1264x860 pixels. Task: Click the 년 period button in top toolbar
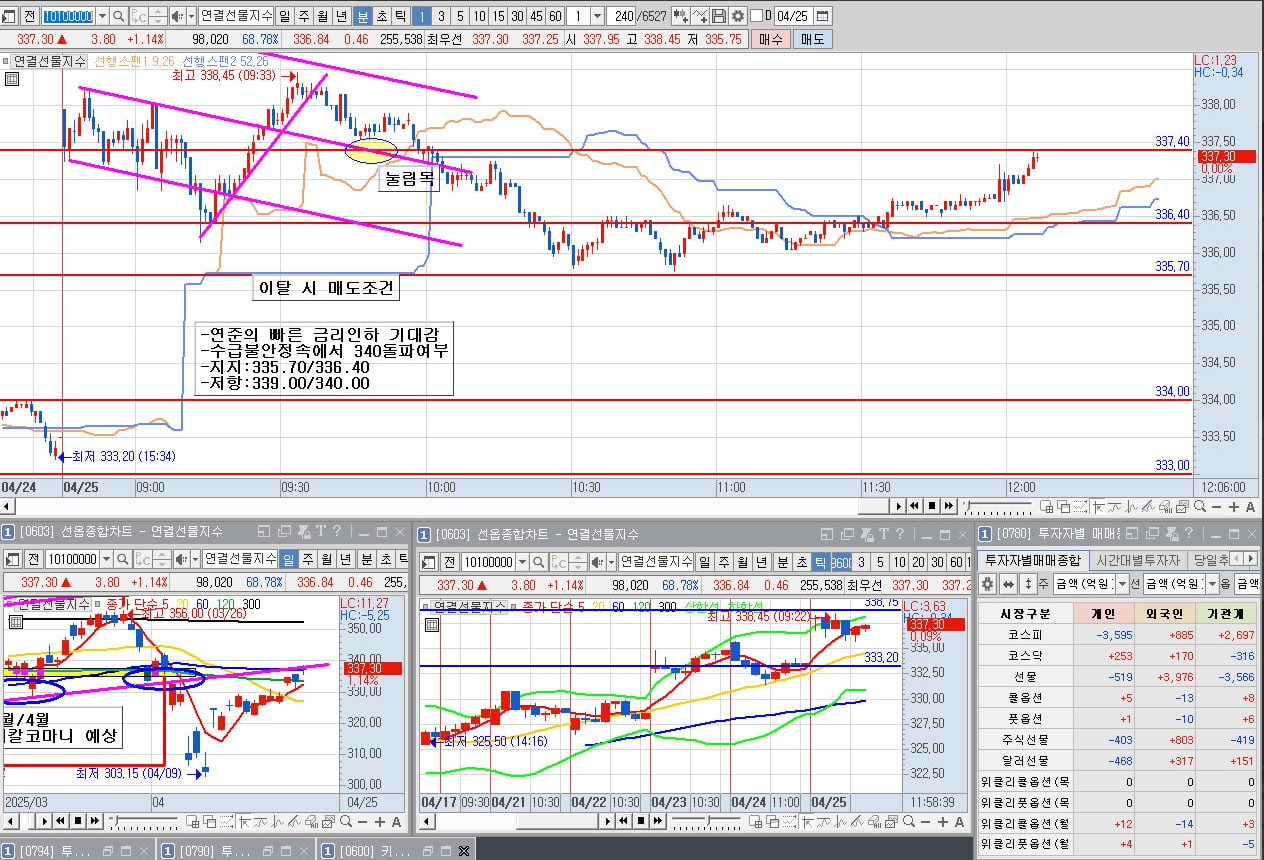(x=342, y=16)
